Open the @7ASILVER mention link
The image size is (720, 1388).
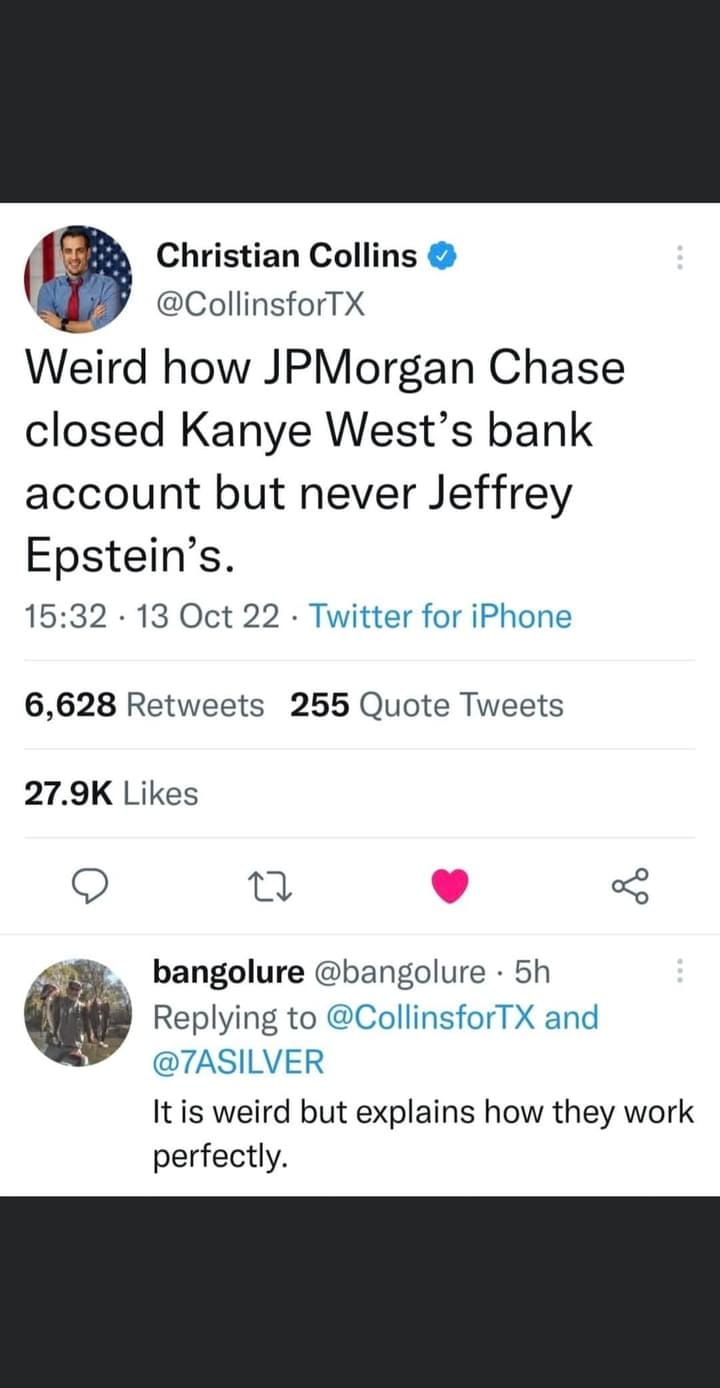coord(238,1062)
